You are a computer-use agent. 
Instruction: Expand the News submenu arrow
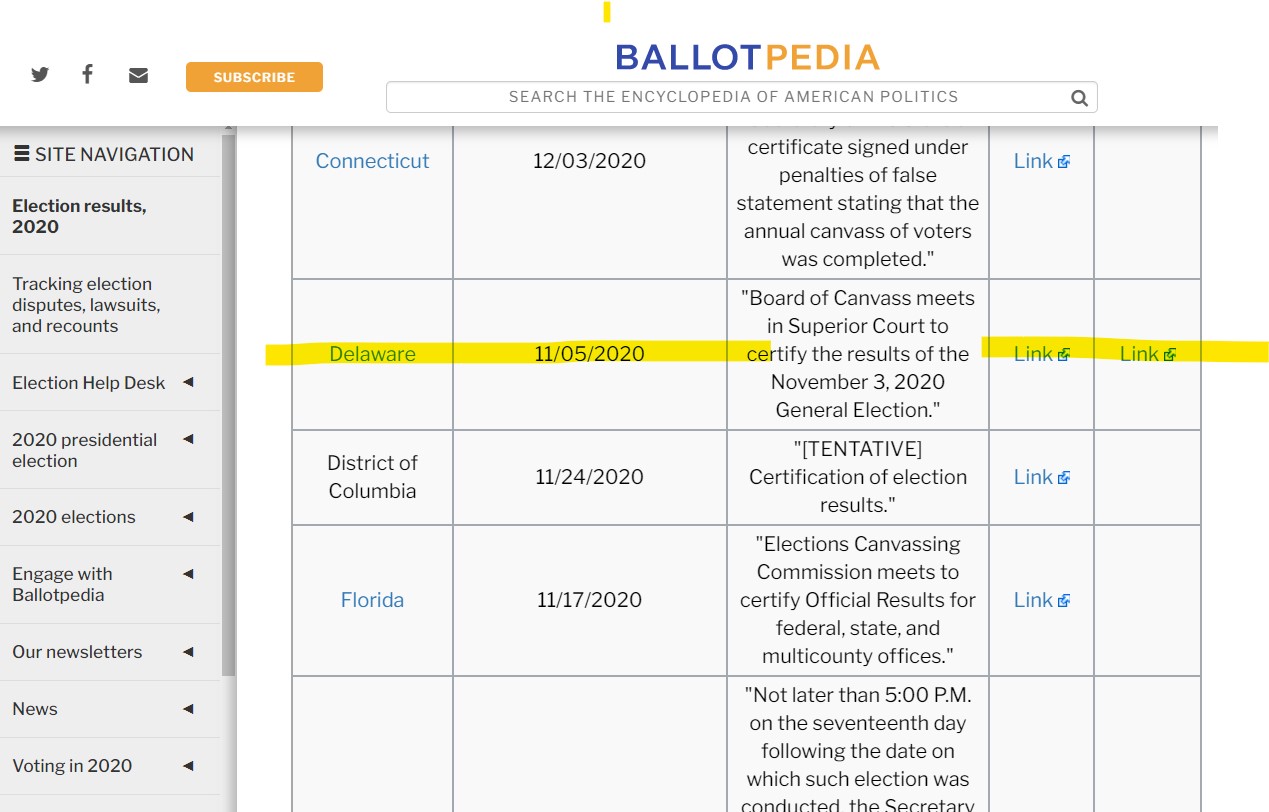pyautogui.click(x=188, y=708)
